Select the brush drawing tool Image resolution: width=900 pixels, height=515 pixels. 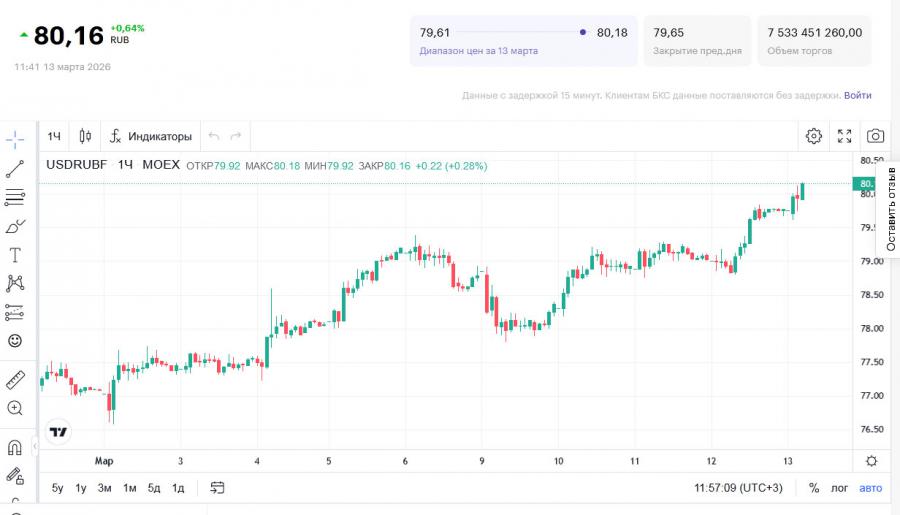[15, 226]
